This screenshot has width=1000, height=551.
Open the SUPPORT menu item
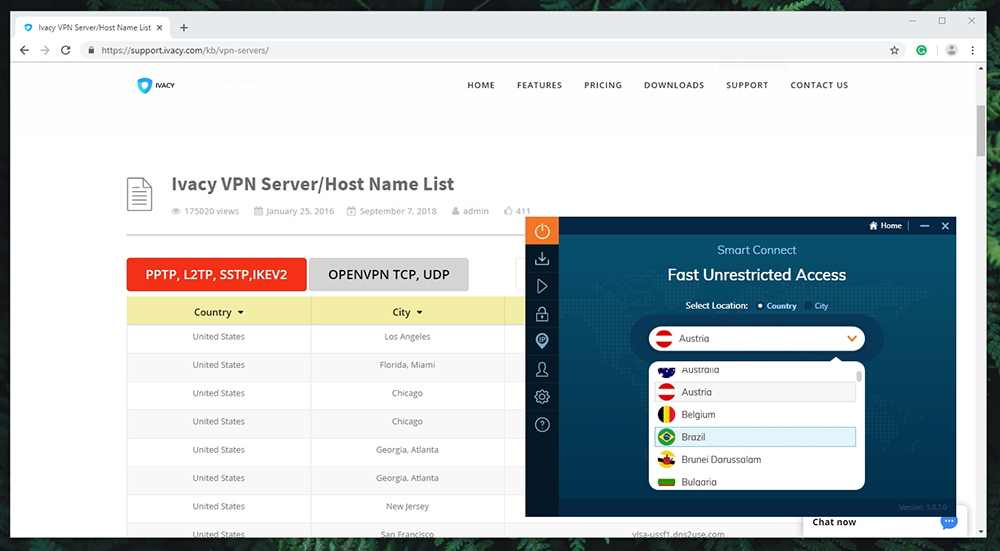(747, 85)
